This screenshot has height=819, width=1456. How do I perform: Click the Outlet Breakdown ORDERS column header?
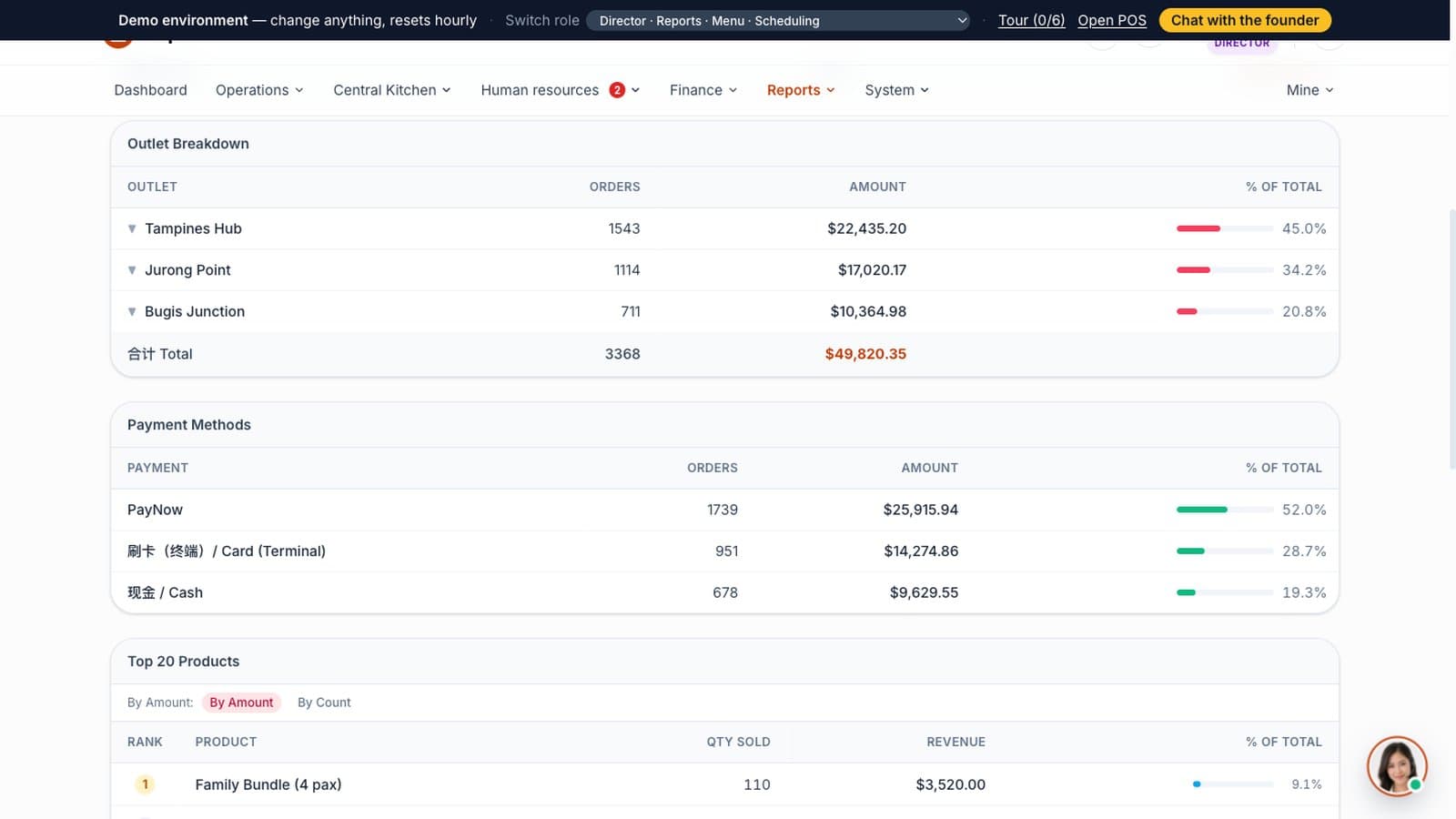[x=614, y=187]
